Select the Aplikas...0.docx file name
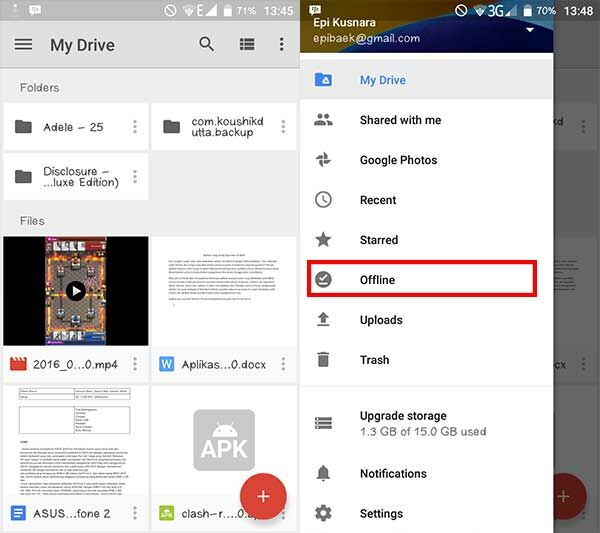Image resolution: width=600 pixels, height=533 pixels. click(x=224, y=364)
